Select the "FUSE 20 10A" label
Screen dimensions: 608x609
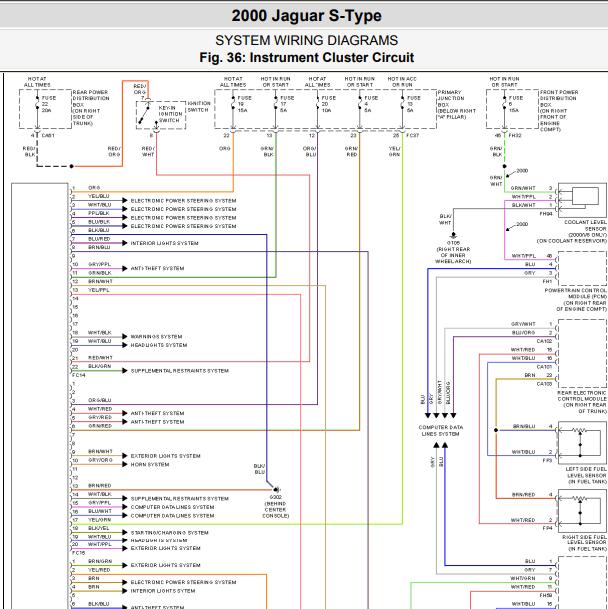pyautogui.click(x=329, y=104)
